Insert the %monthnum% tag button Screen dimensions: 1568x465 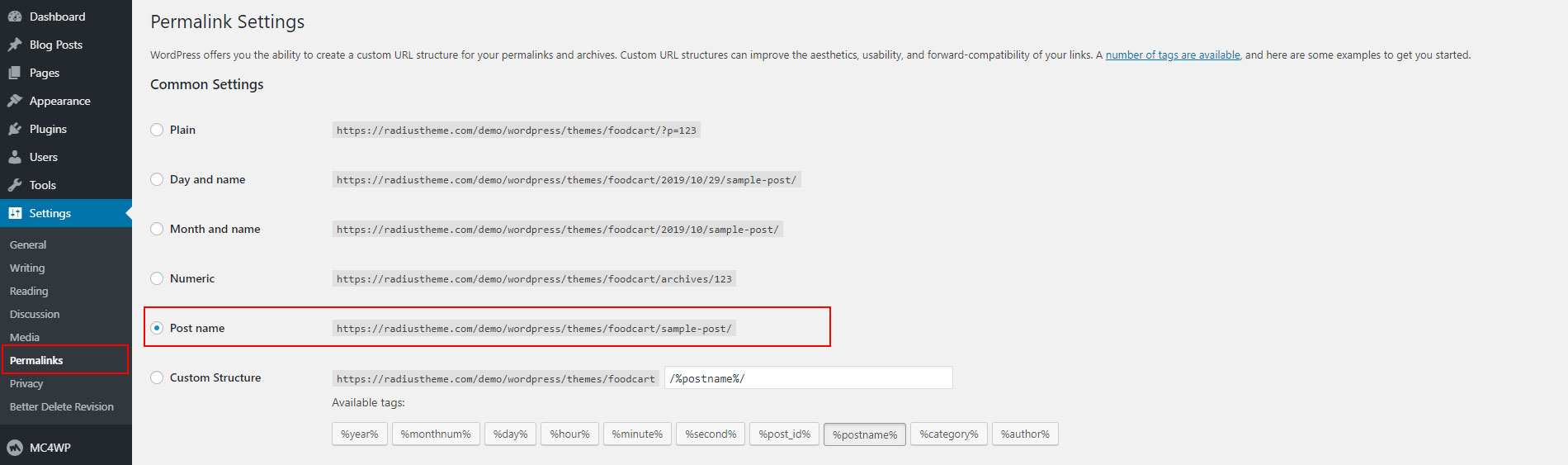436,434
